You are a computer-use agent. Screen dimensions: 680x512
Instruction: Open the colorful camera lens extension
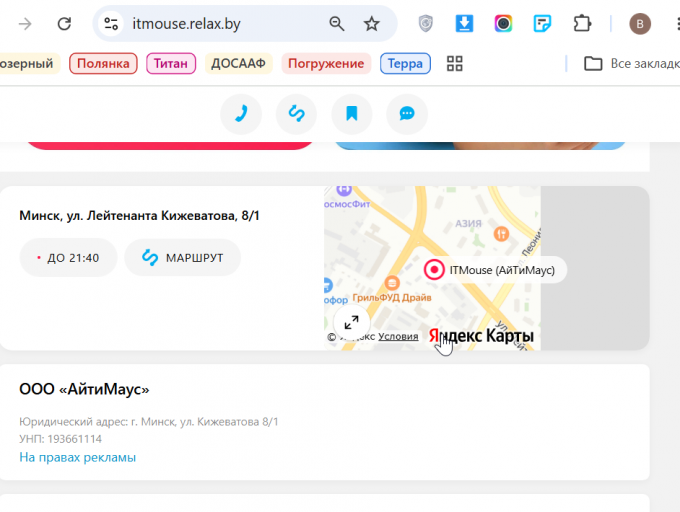coord(503,23)
